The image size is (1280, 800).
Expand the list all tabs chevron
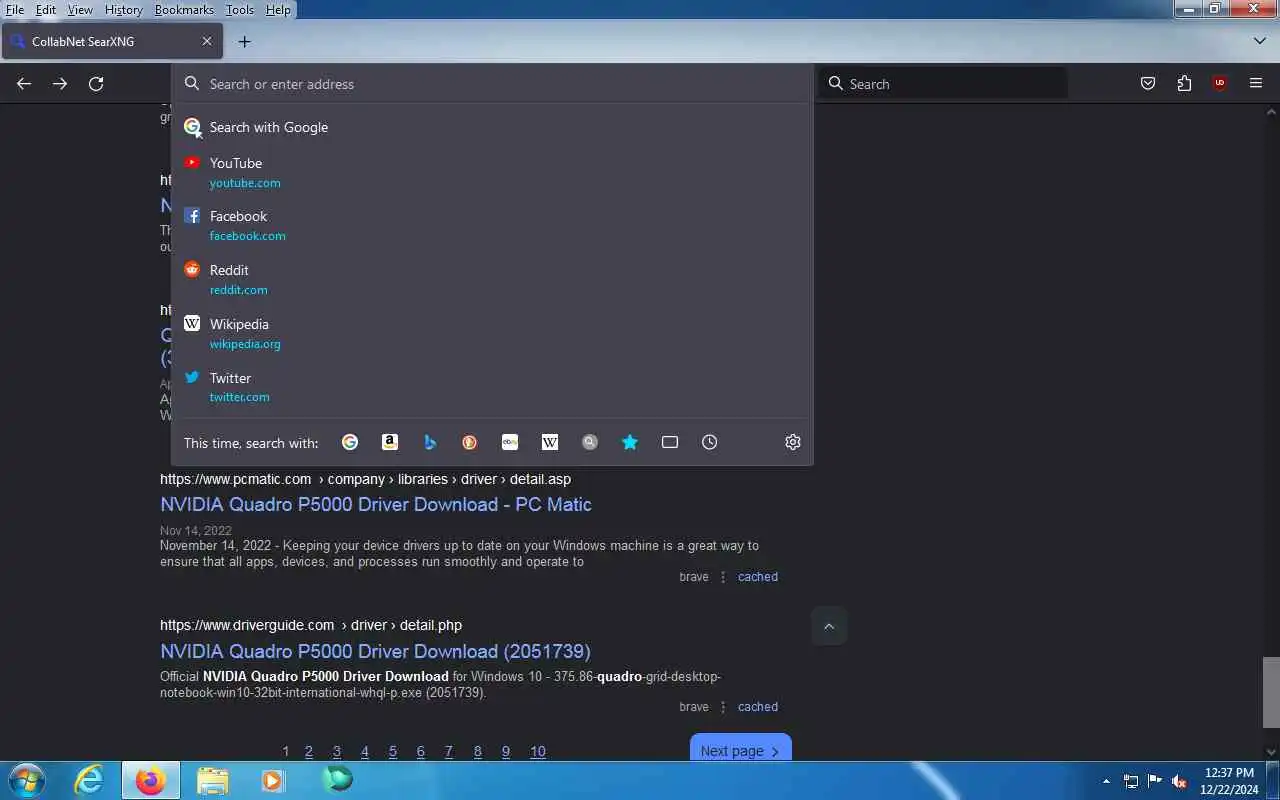point(1259,41)
